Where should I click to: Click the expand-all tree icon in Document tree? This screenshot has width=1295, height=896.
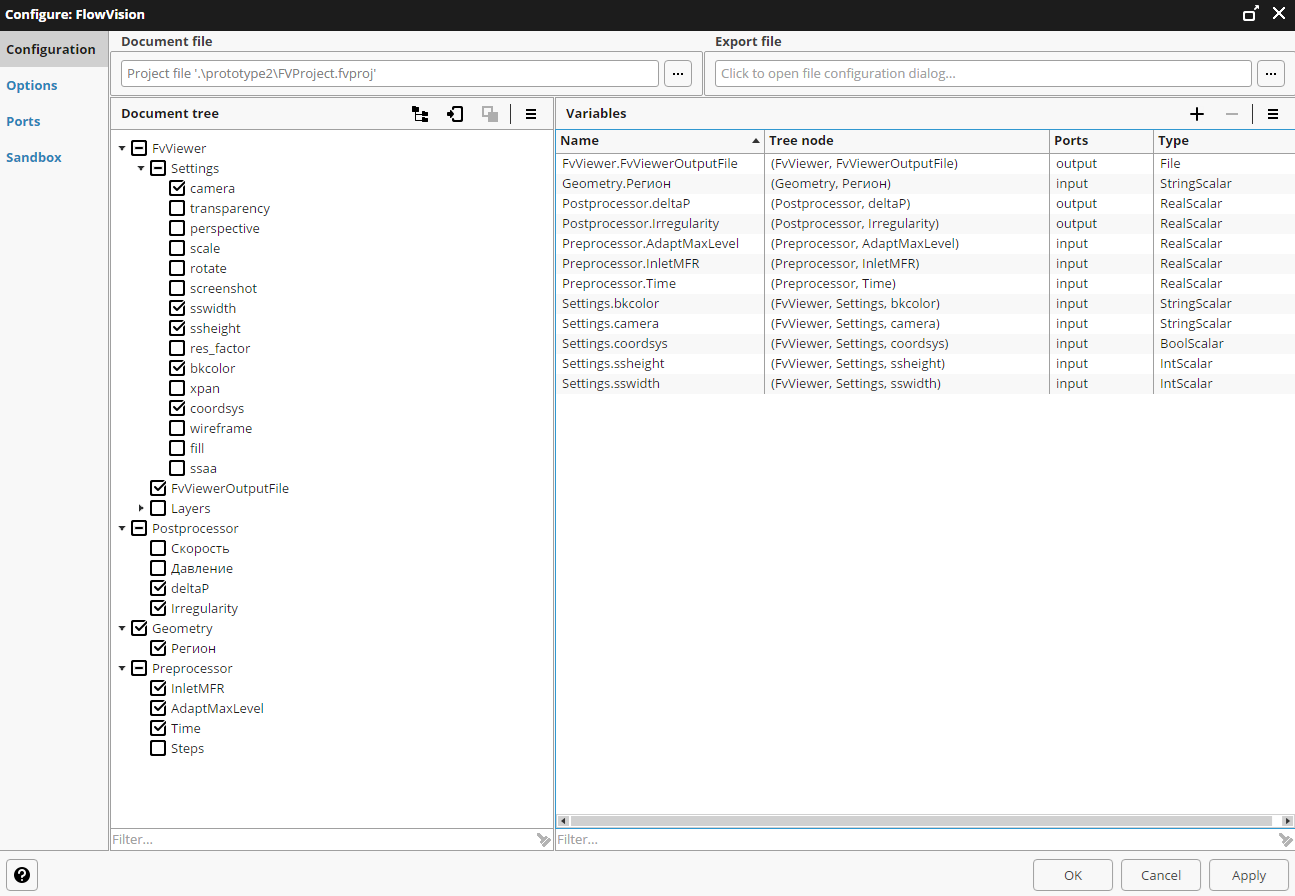pyautogui.click(x=420, y=114)
